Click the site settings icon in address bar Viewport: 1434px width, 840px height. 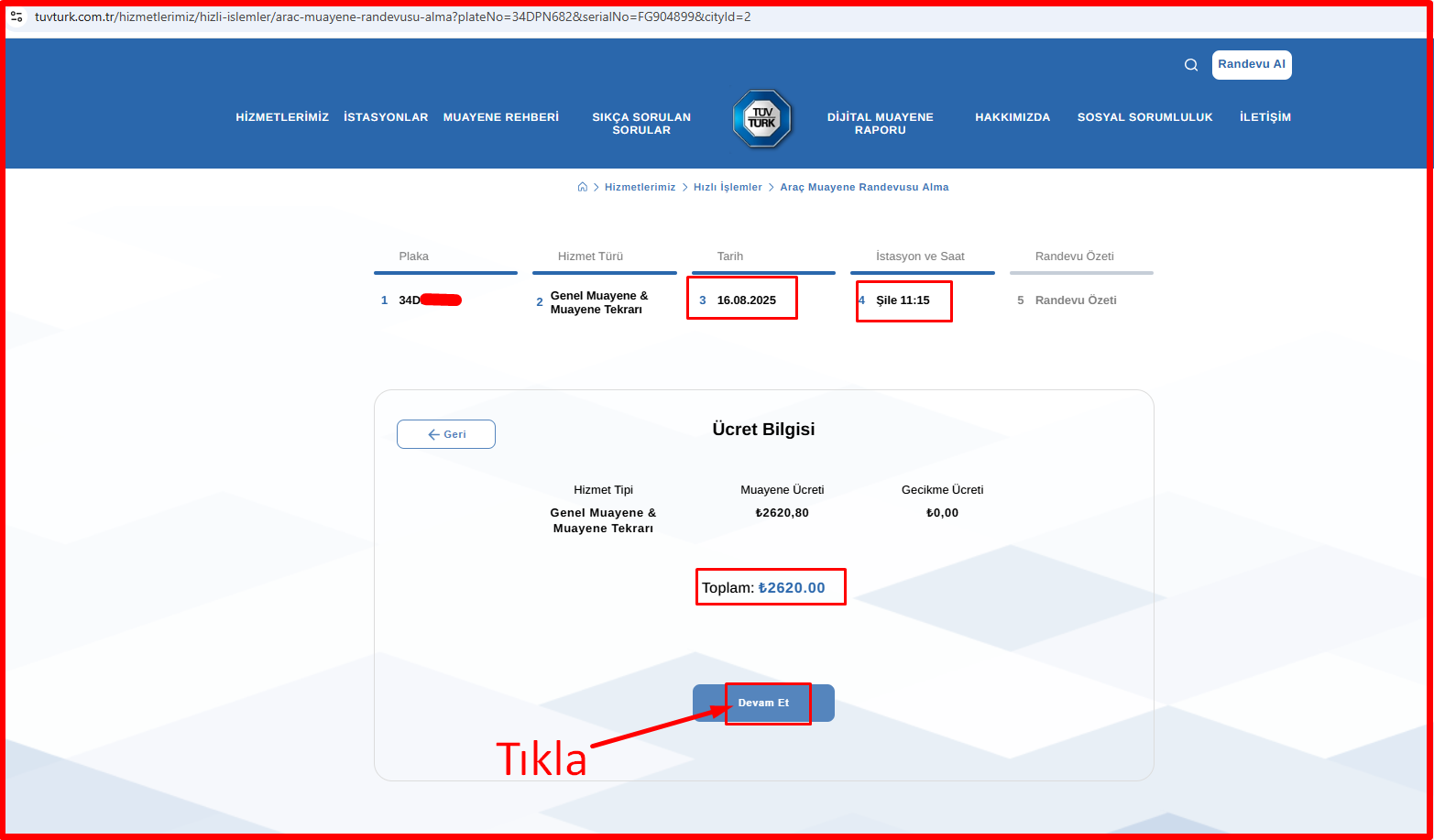(x=16, y=16)
